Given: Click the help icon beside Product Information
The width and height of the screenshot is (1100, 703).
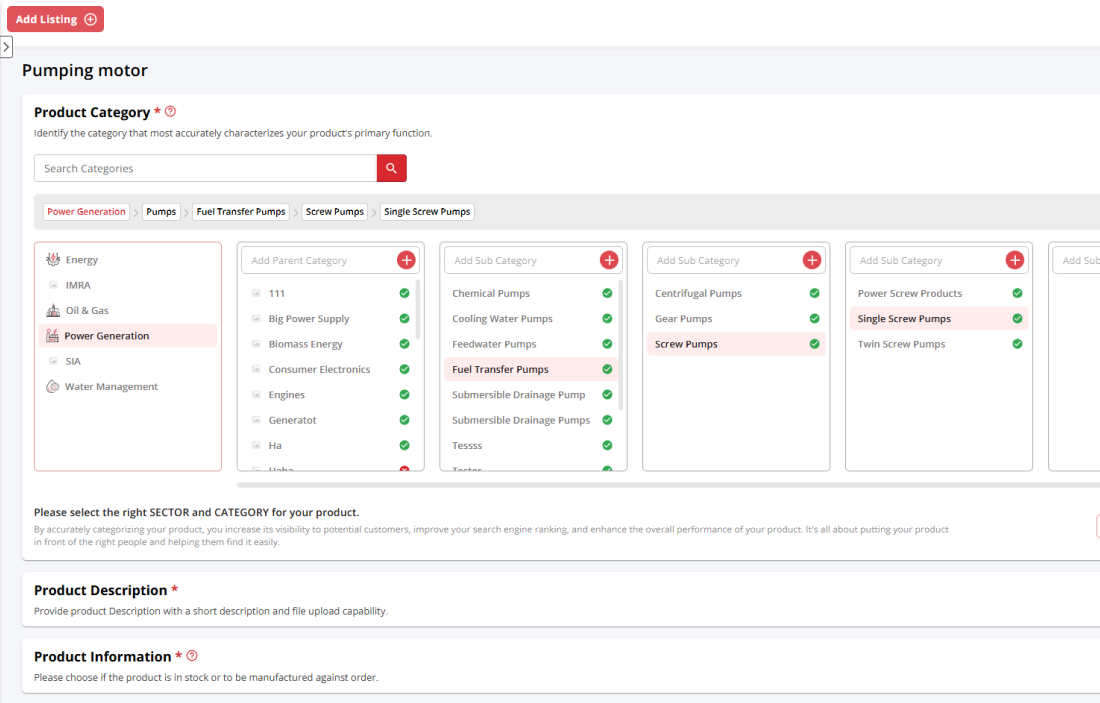Looking at the screenshot, I should (x=192, y=656).
